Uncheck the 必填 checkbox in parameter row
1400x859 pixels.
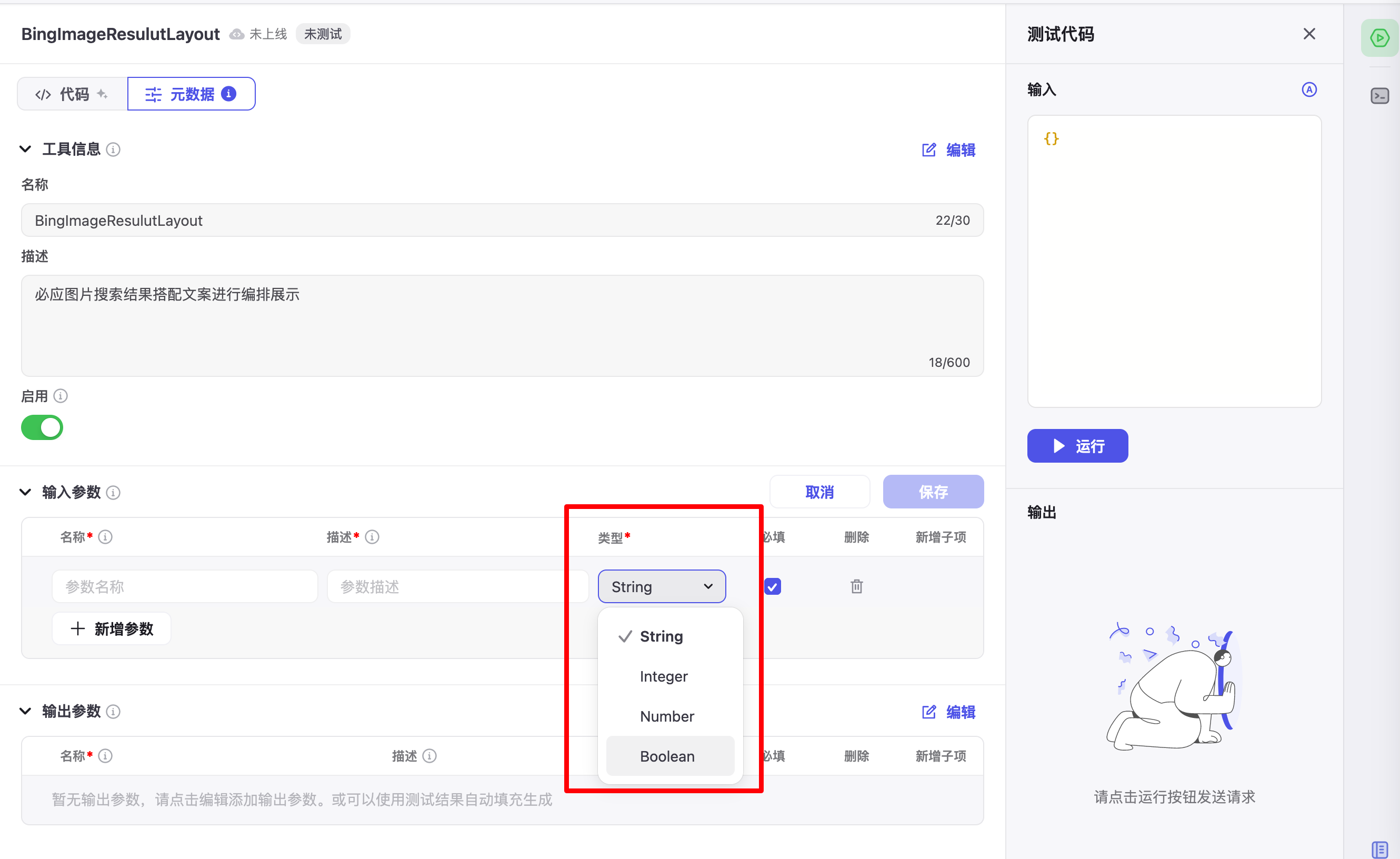click(x=773, y=586)
